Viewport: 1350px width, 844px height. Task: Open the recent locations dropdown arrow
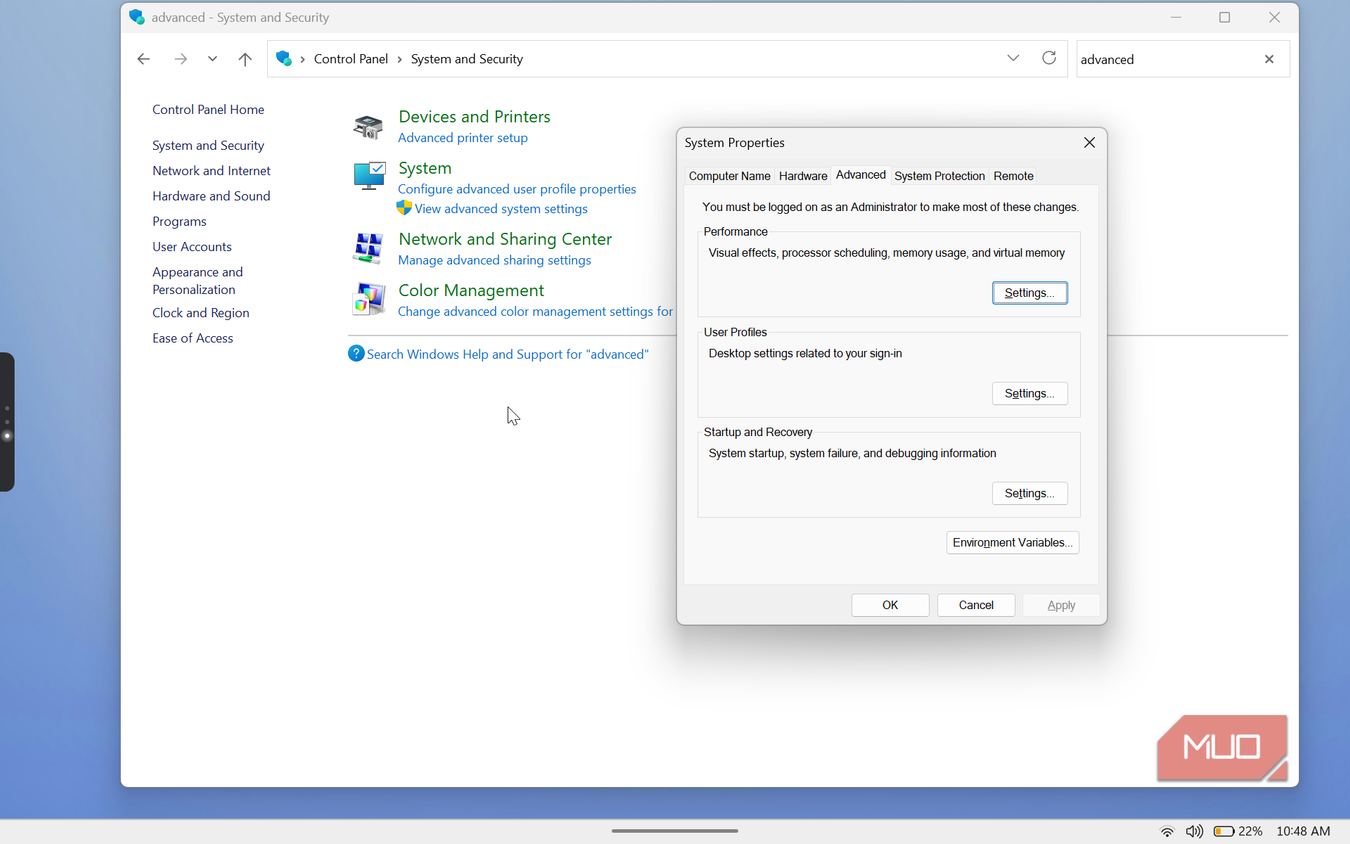[212, 59]
